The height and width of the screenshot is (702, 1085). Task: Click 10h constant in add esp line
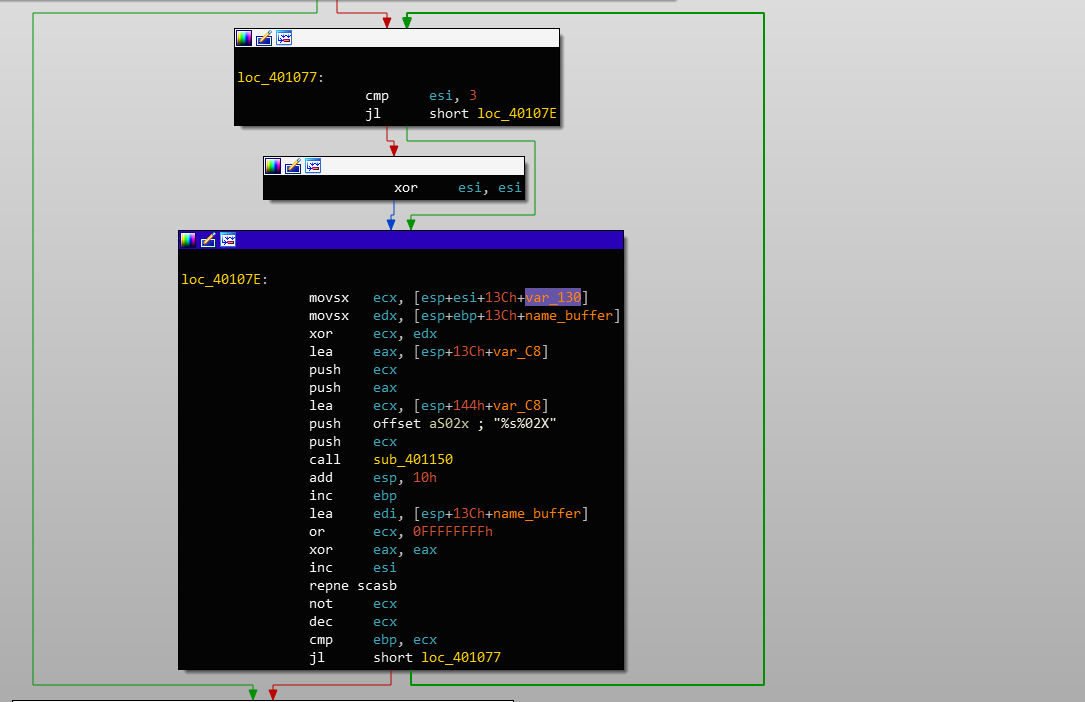click(425, 477)
